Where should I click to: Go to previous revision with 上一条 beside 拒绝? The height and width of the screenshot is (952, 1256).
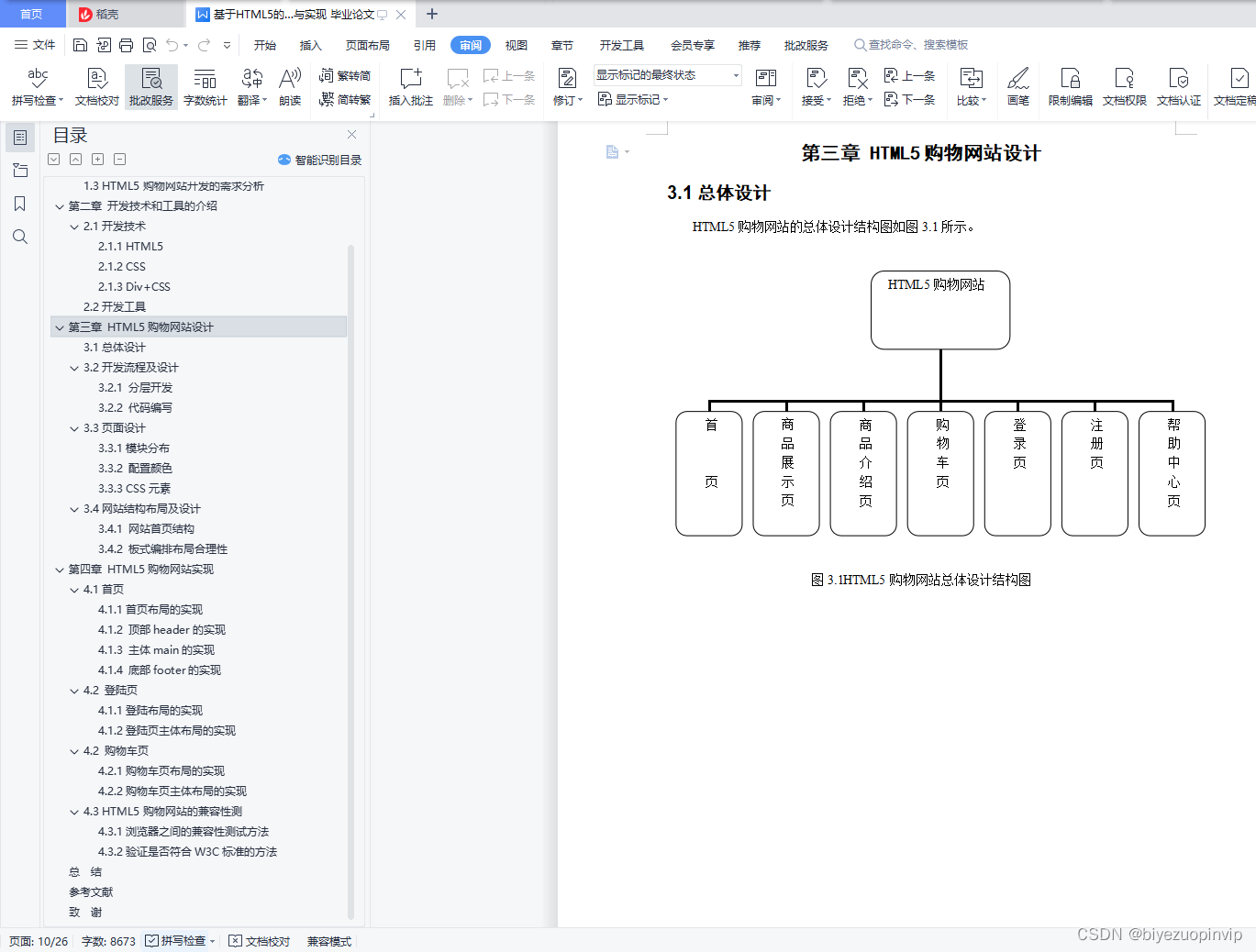910,76
